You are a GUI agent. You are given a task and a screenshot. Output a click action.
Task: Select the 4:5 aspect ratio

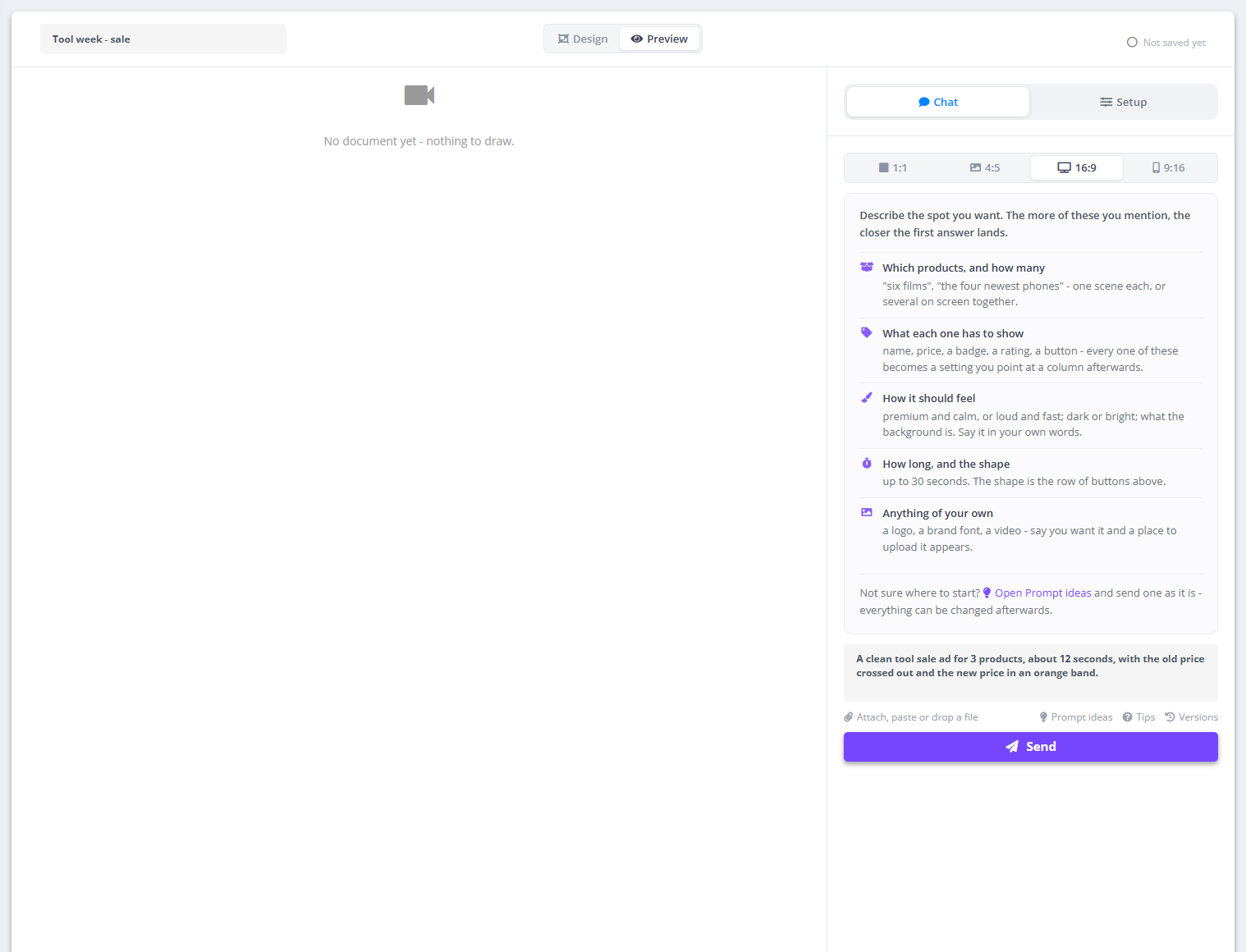[984, 167]
